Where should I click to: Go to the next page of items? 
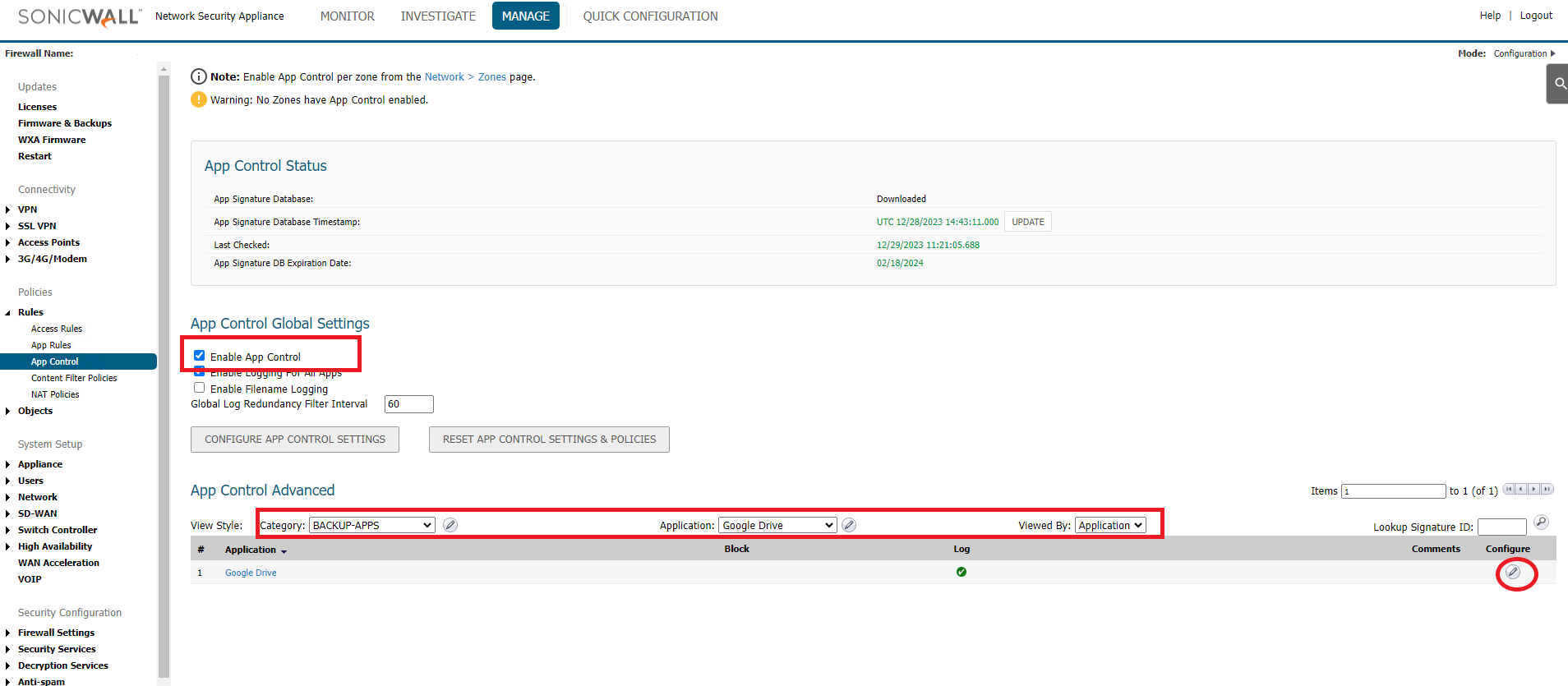coord(1533,490)
